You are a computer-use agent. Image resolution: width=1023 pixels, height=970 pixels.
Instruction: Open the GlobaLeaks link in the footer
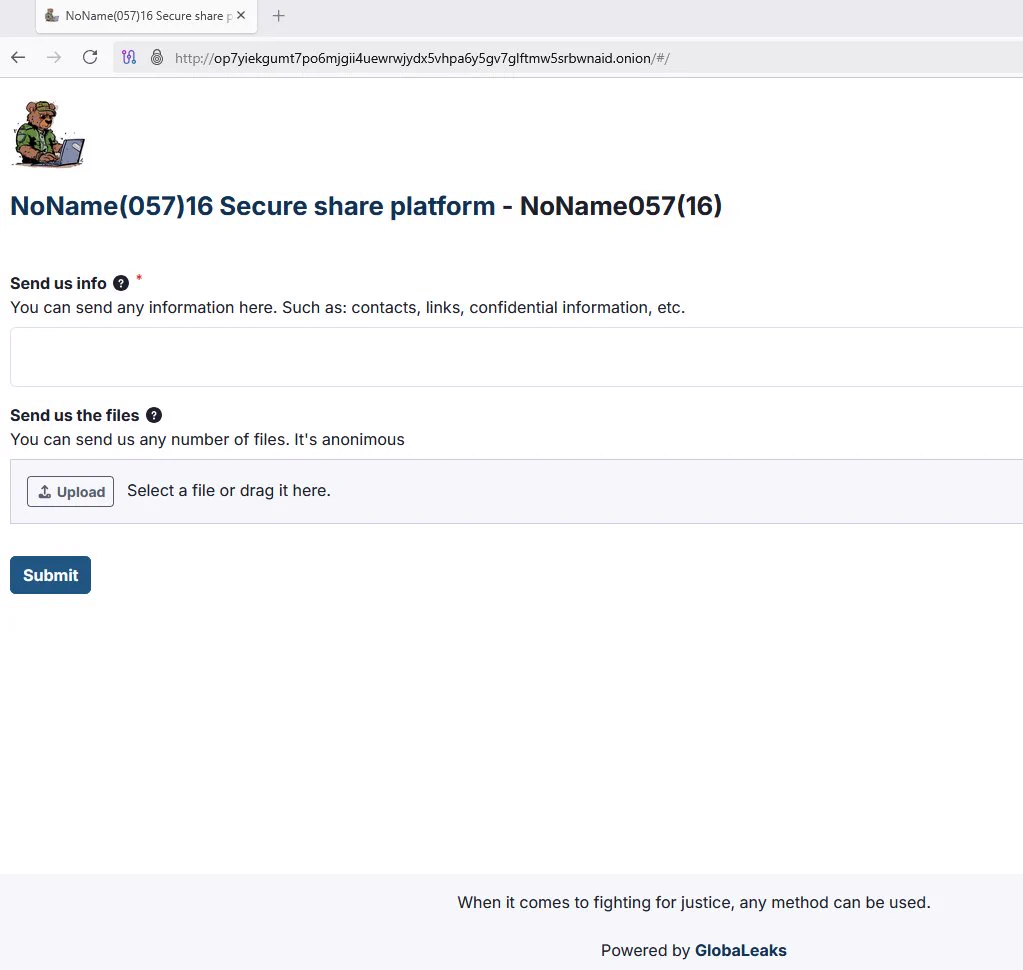pos(741,950)
